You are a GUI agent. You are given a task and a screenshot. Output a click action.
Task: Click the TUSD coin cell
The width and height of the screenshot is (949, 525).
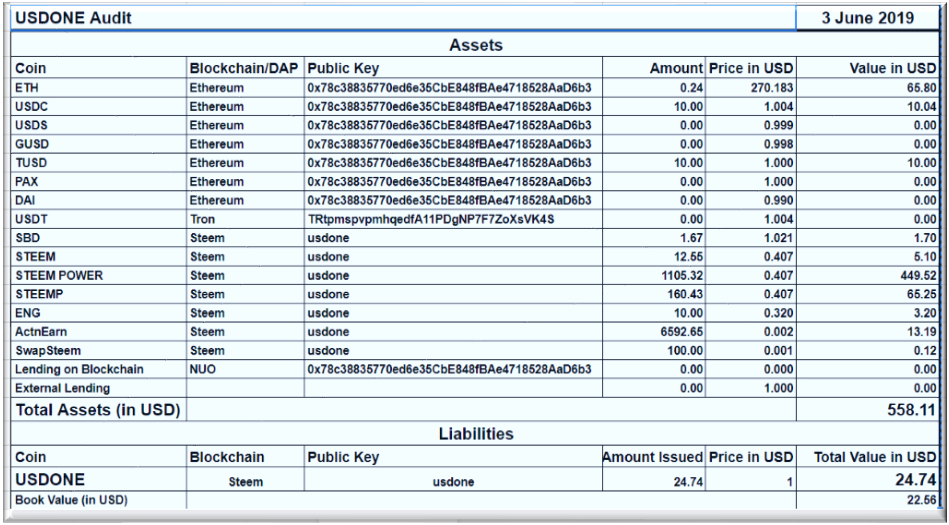(x=99, y=163)
